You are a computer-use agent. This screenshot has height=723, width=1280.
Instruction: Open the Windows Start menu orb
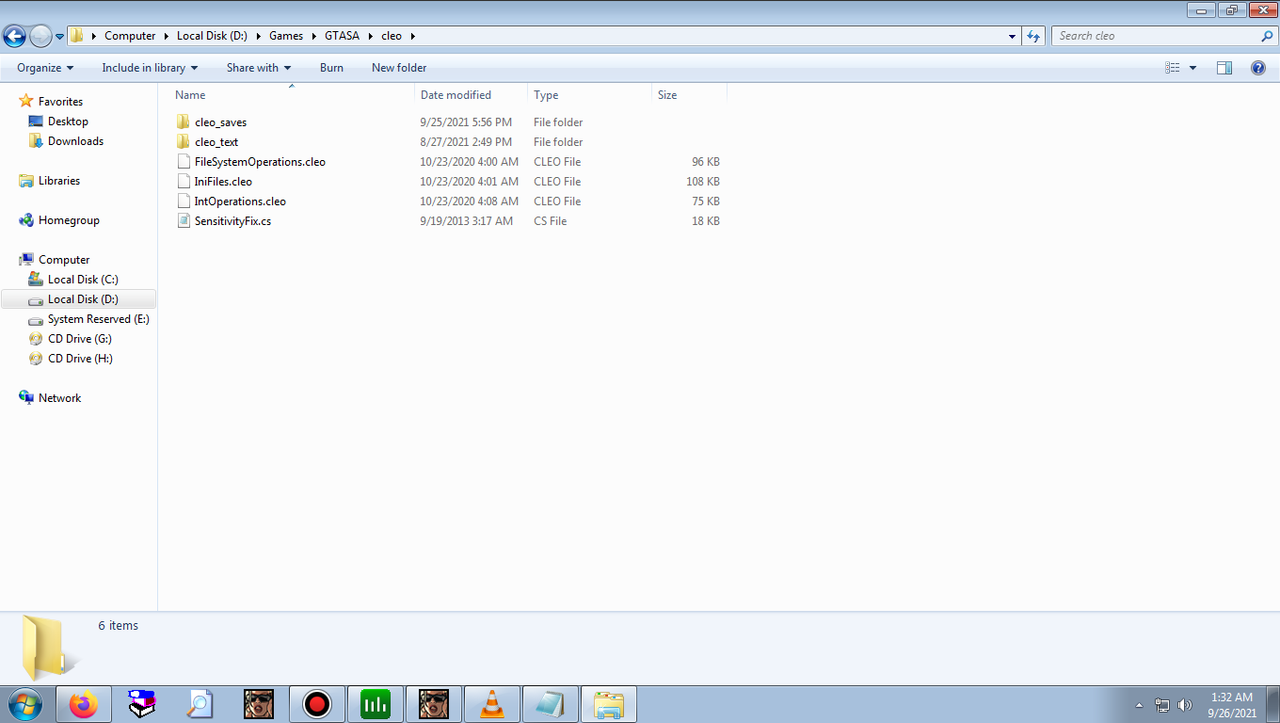[x=23, y=704]
